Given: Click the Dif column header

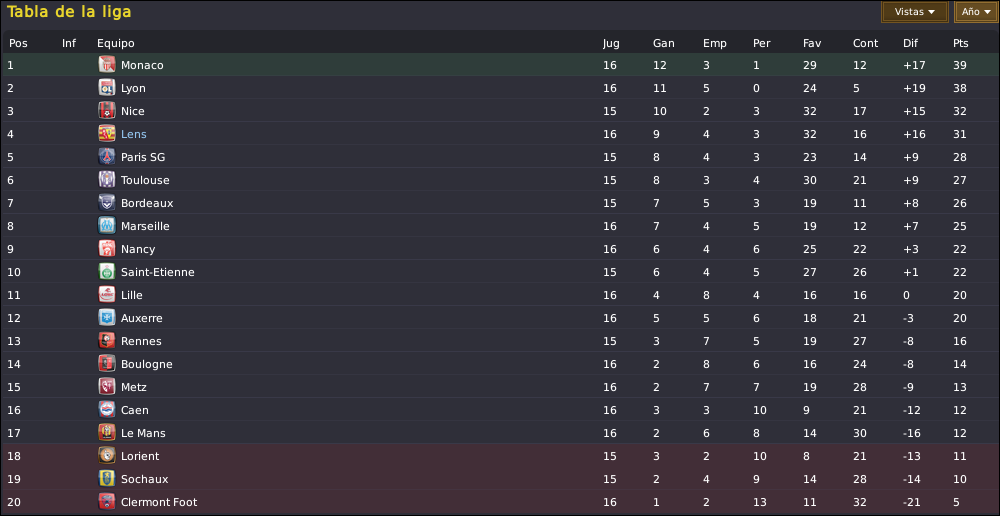Looking at the screenshot, I should click(x=910, y=43).
